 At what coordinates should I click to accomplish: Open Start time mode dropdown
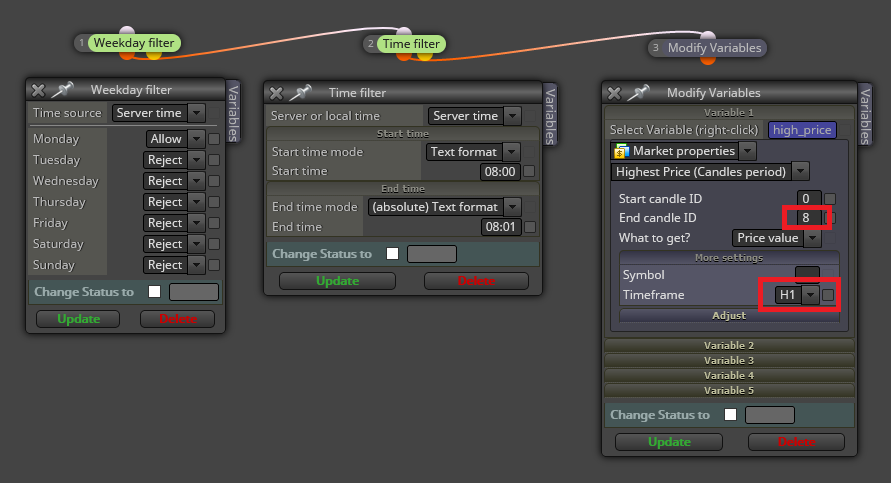point(511,152)
